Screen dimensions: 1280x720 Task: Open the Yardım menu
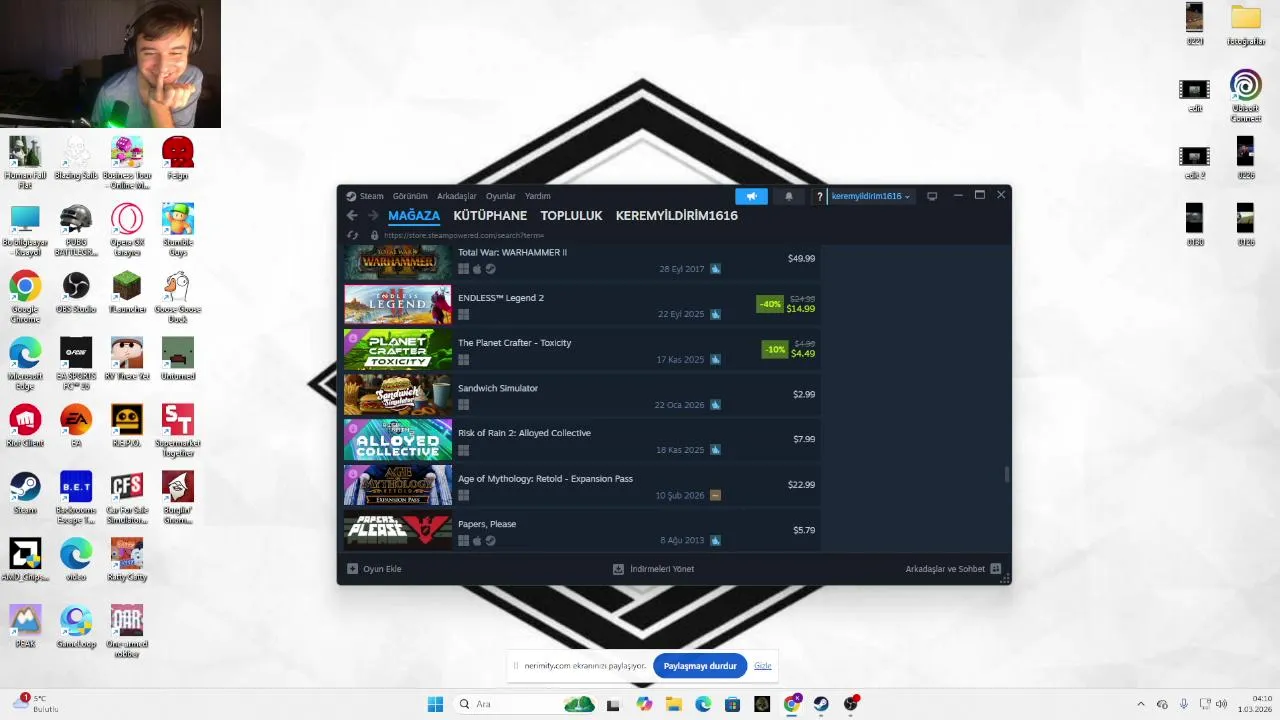coord(538,196)
